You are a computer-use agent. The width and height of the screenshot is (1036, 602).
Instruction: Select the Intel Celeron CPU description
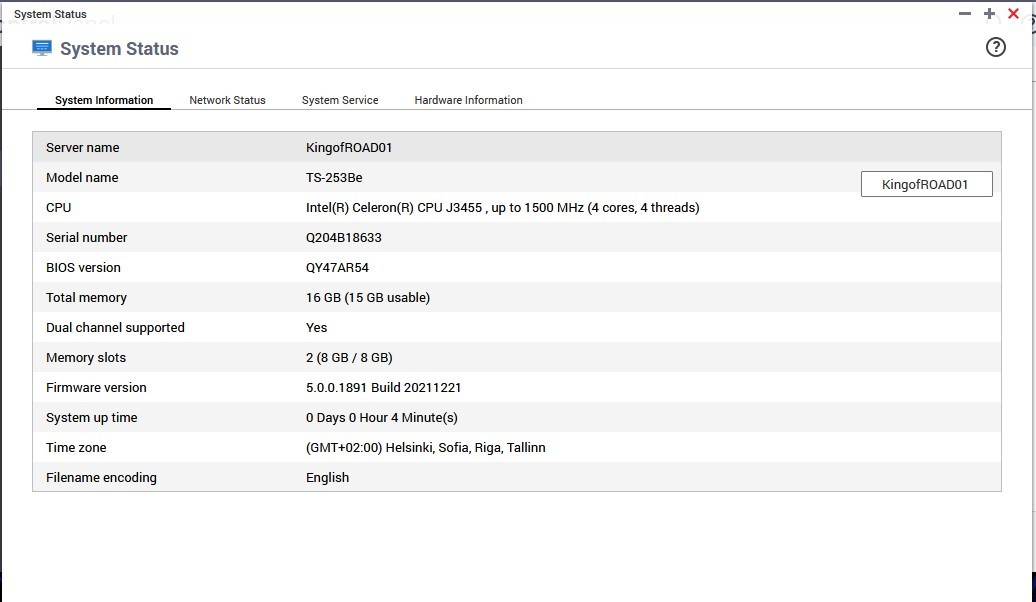[502, 207]
